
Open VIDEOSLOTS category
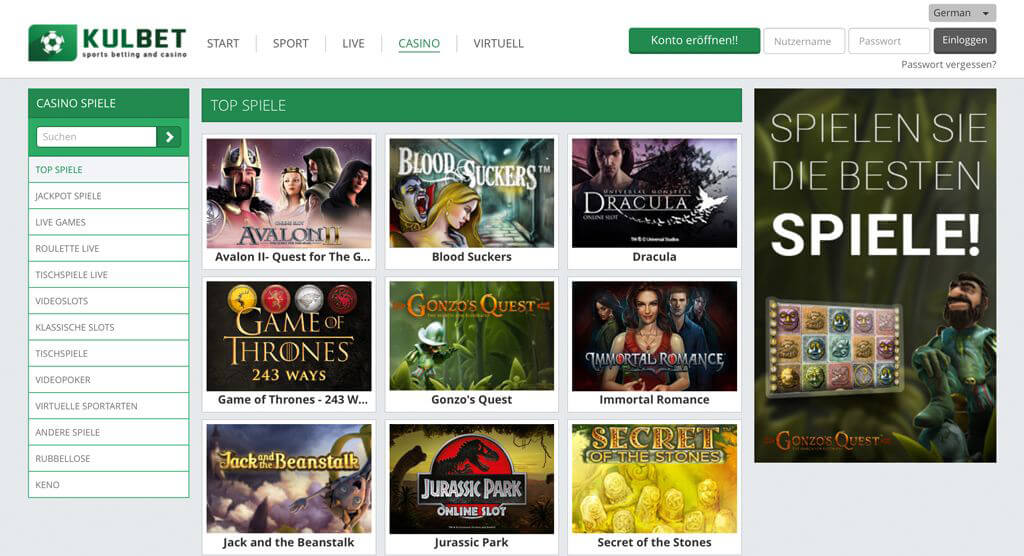pyautogui.click(x=108, y=301)
